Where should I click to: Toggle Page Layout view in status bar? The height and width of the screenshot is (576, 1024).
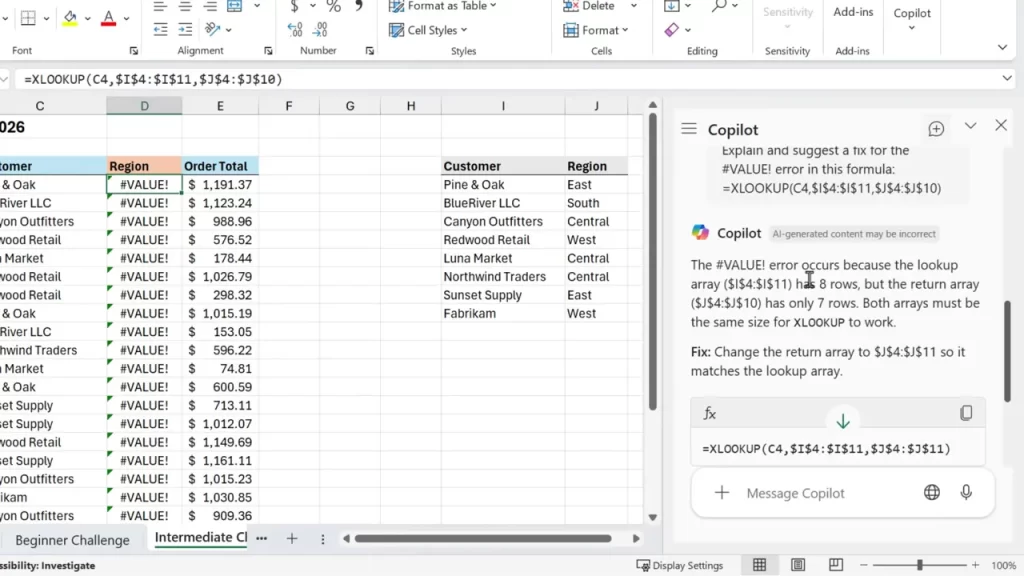tap(797, 565)
